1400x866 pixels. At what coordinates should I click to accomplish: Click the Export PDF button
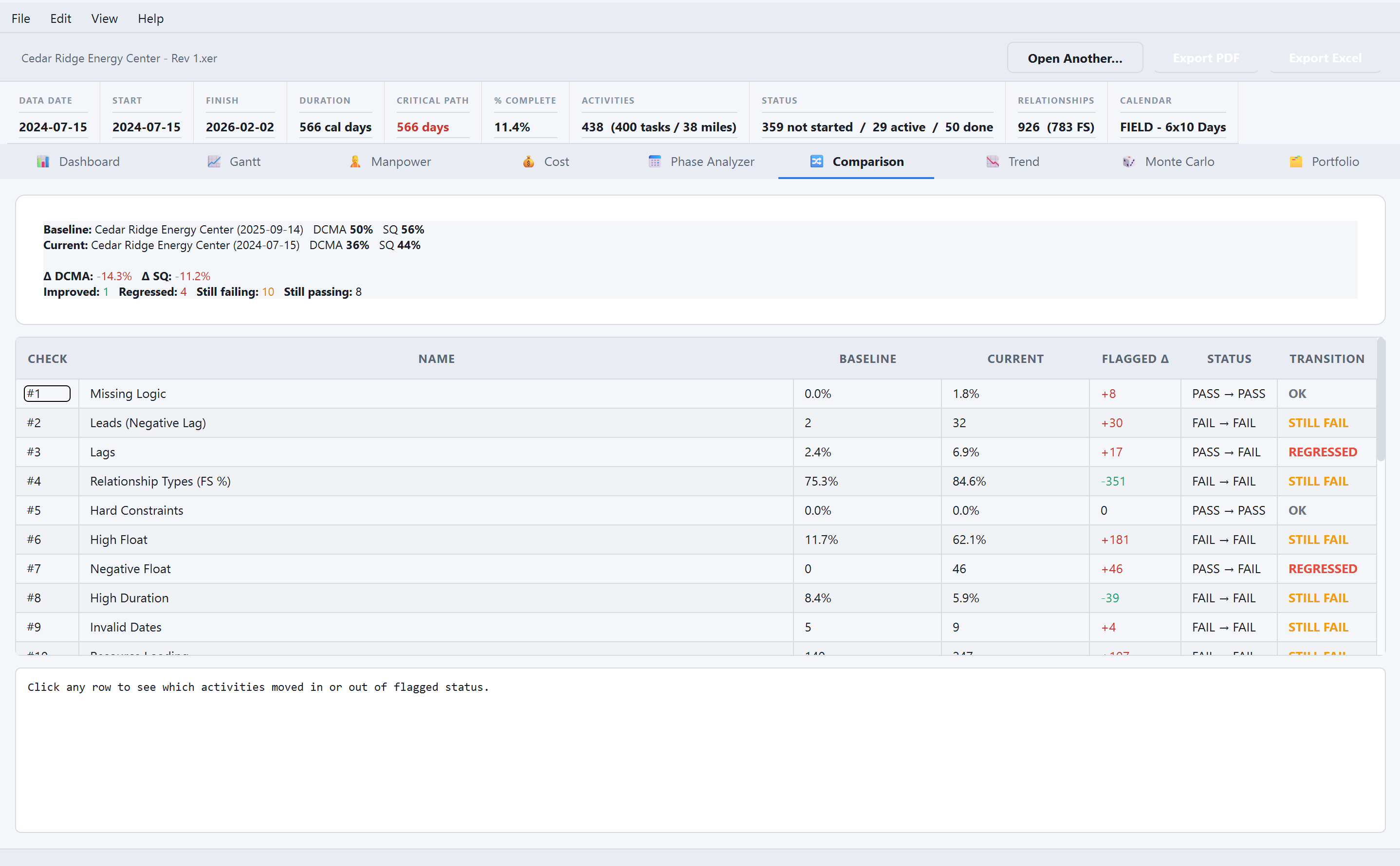(1206, 58)
